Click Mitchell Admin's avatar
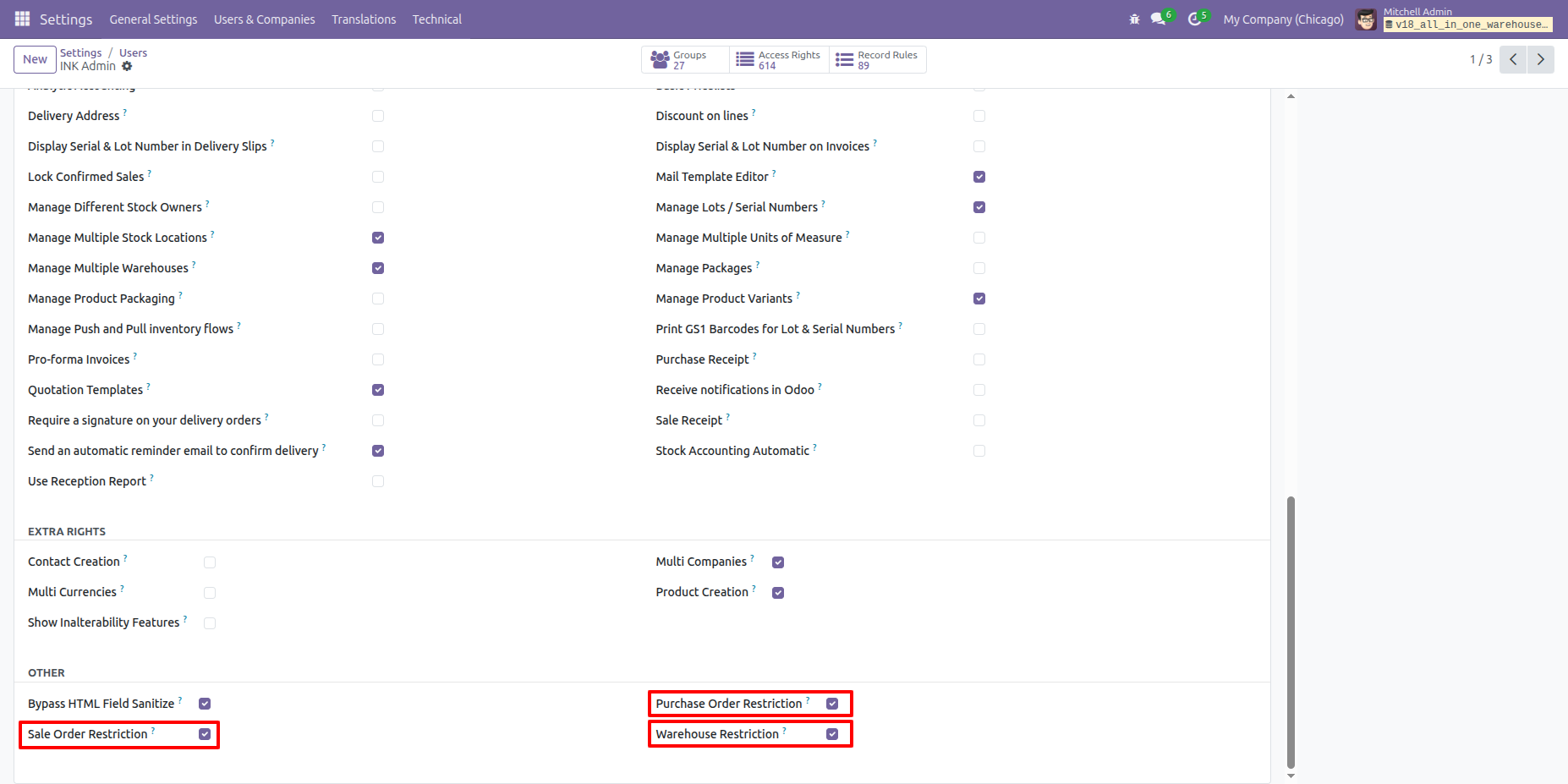Image resolution: width=1568 pixels, height=784 pixels. coord(1365,19)
